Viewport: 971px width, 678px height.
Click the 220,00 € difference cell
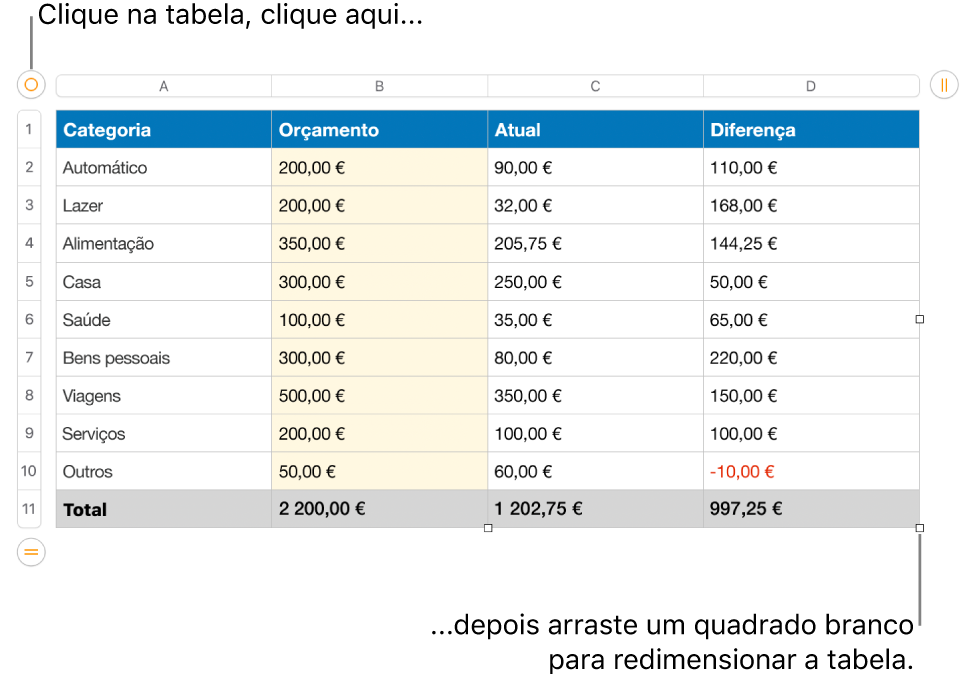click(811, 357)
